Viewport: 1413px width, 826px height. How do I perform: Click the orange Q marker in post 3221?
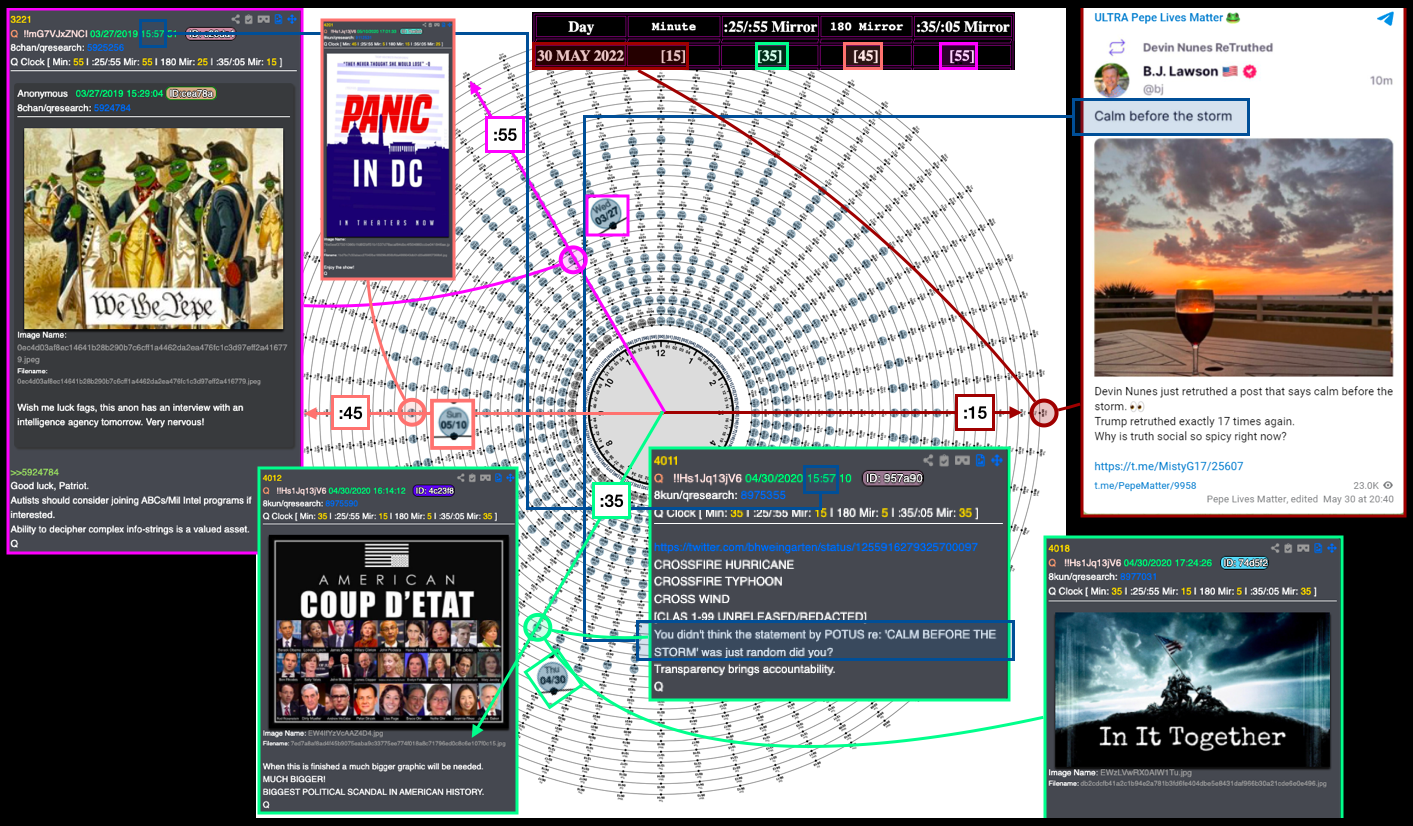14,33
